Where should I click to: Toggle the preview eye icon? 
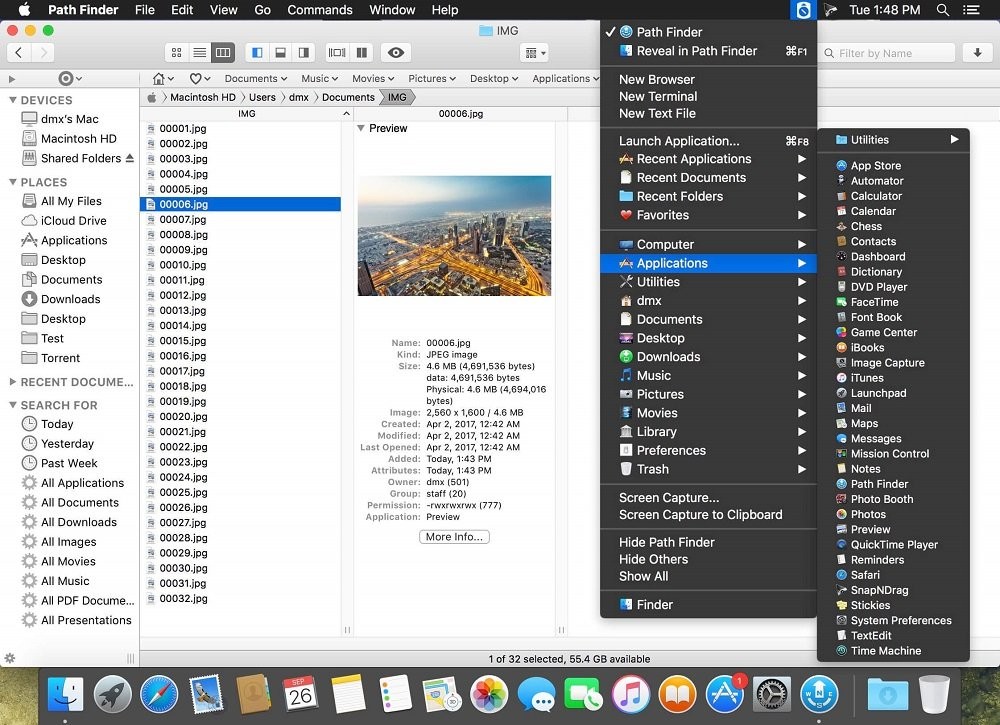pos(395,52)
